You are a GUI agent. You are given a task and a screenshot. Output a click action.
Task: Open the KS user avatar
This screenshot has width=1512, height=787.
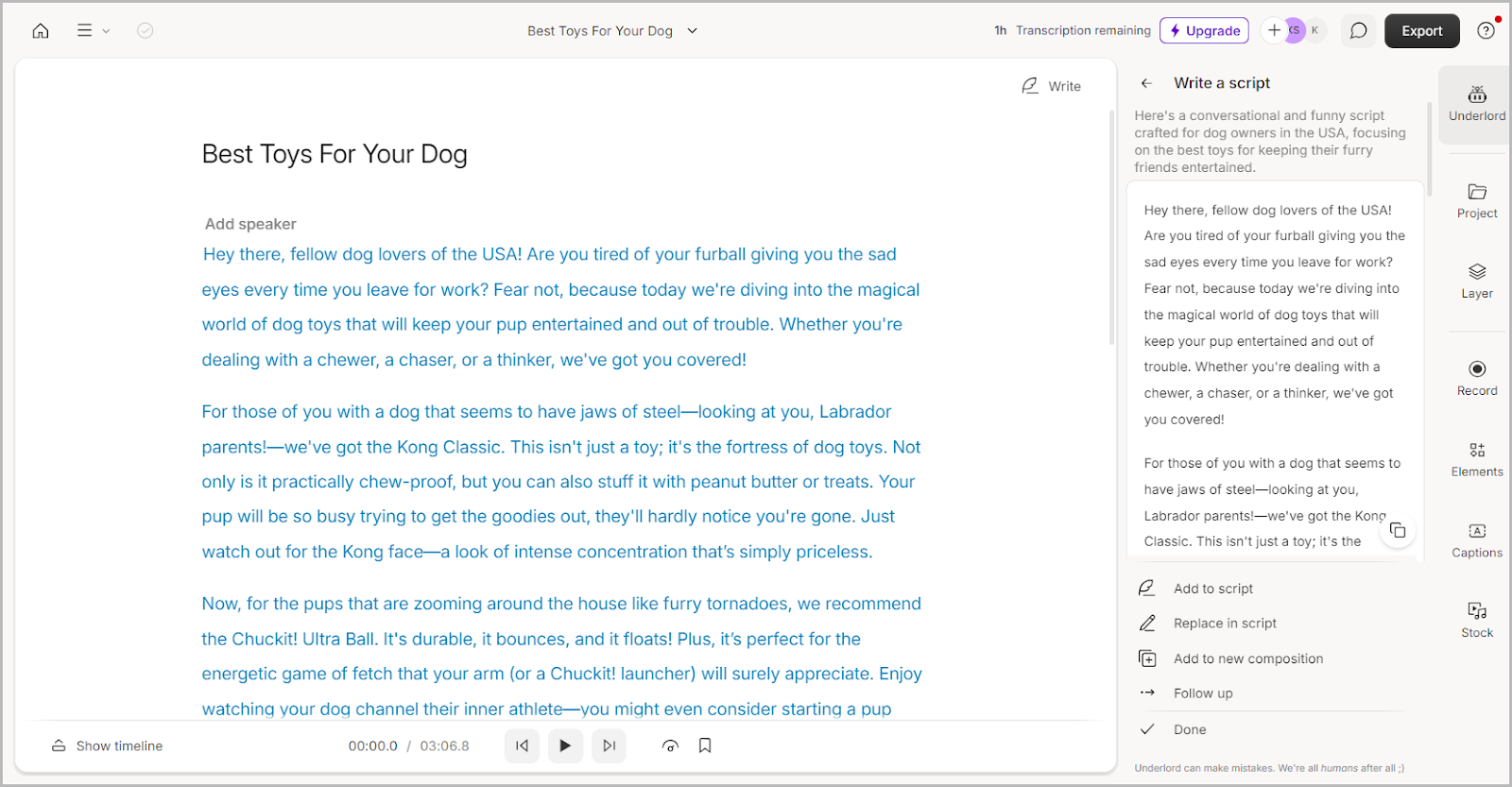tap(1294, 30)
